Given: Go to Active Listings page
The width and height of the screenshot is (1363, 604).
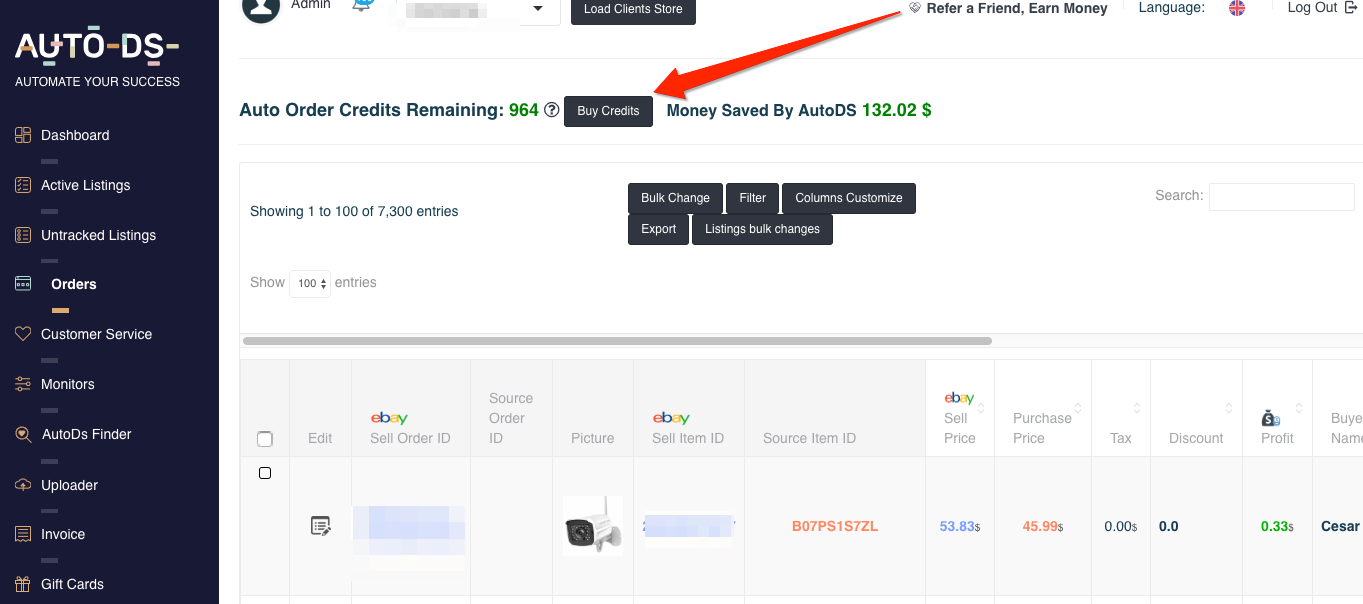Looking at the screenshot, I should click(85, 185).
